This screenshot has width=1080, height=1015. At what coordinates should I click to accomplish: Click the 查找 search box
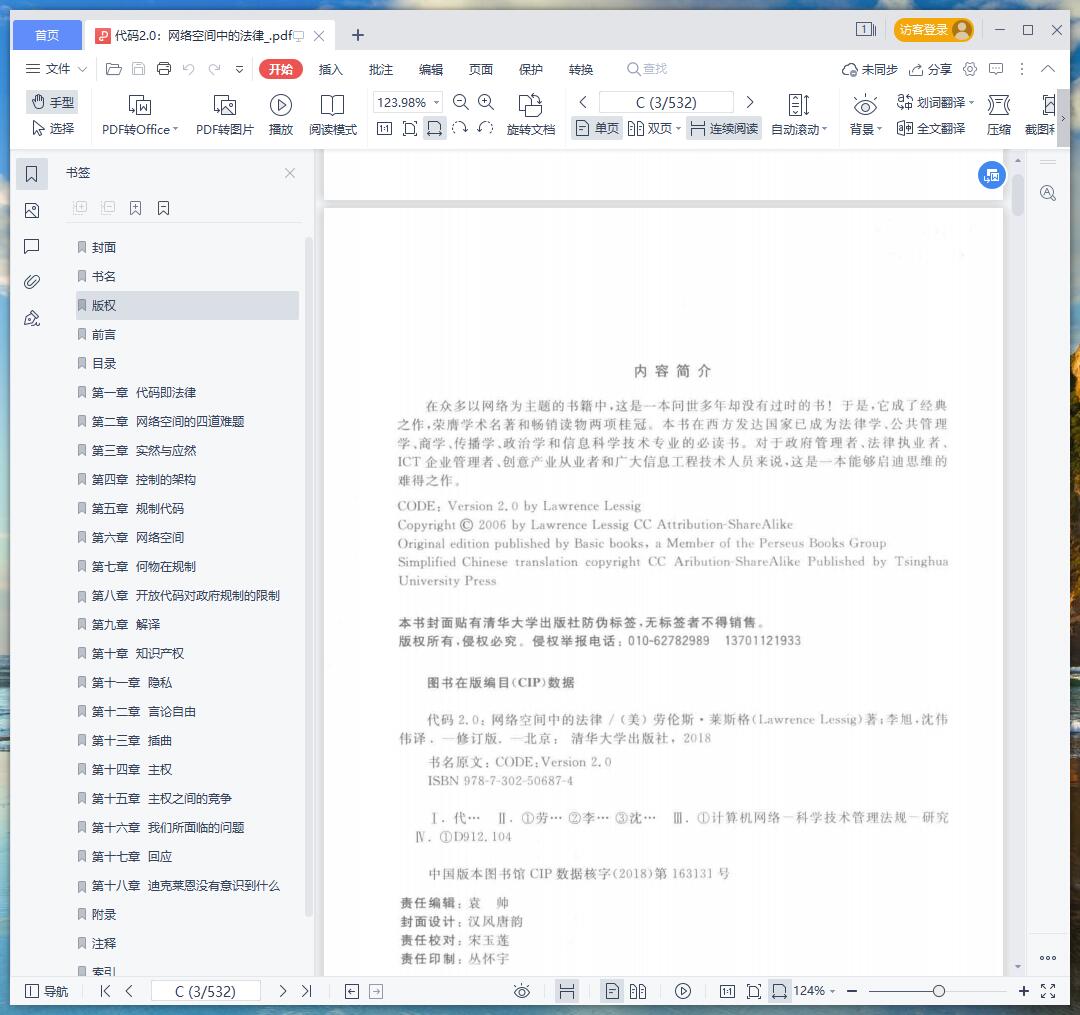647,69
